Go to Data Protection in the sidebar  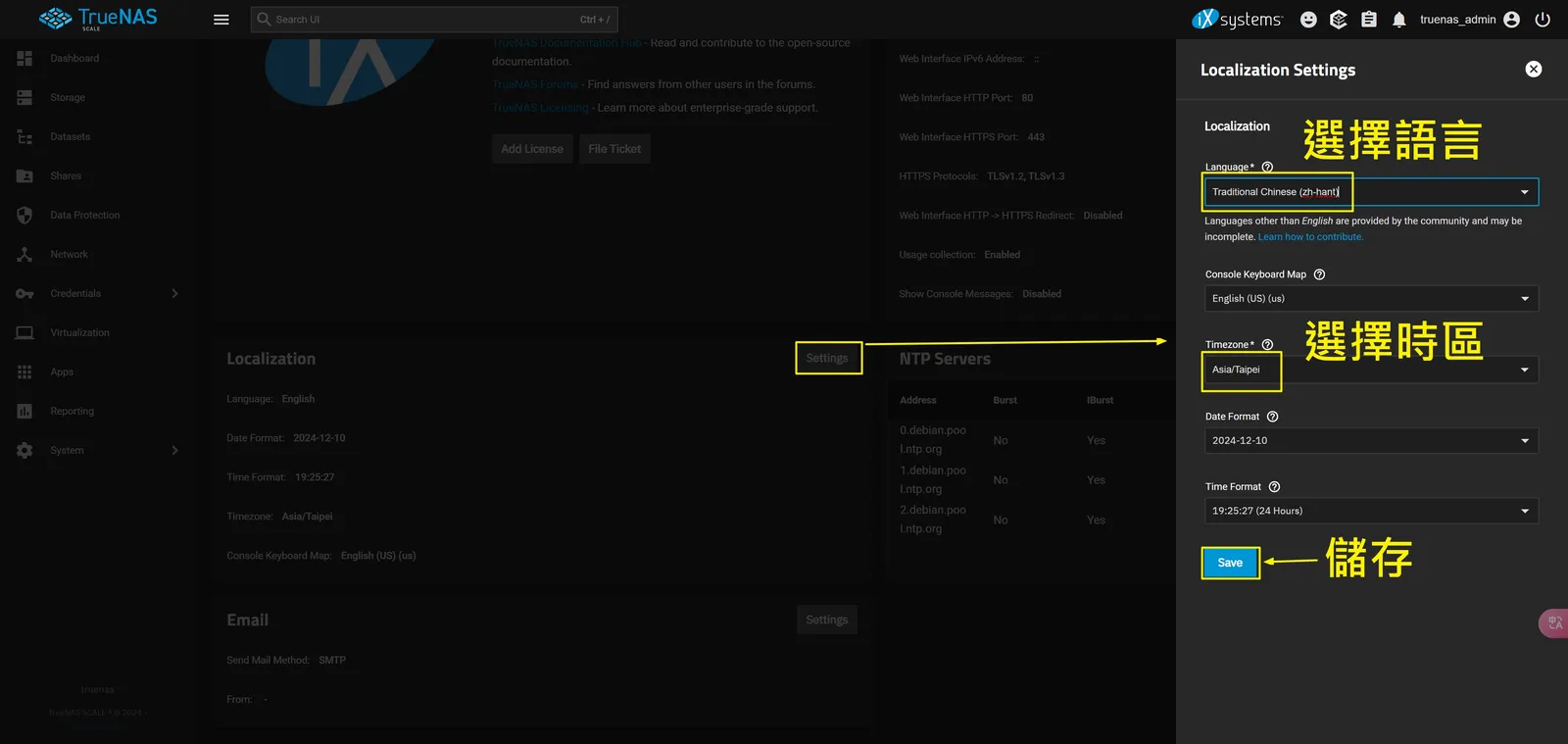coord(85,216)
